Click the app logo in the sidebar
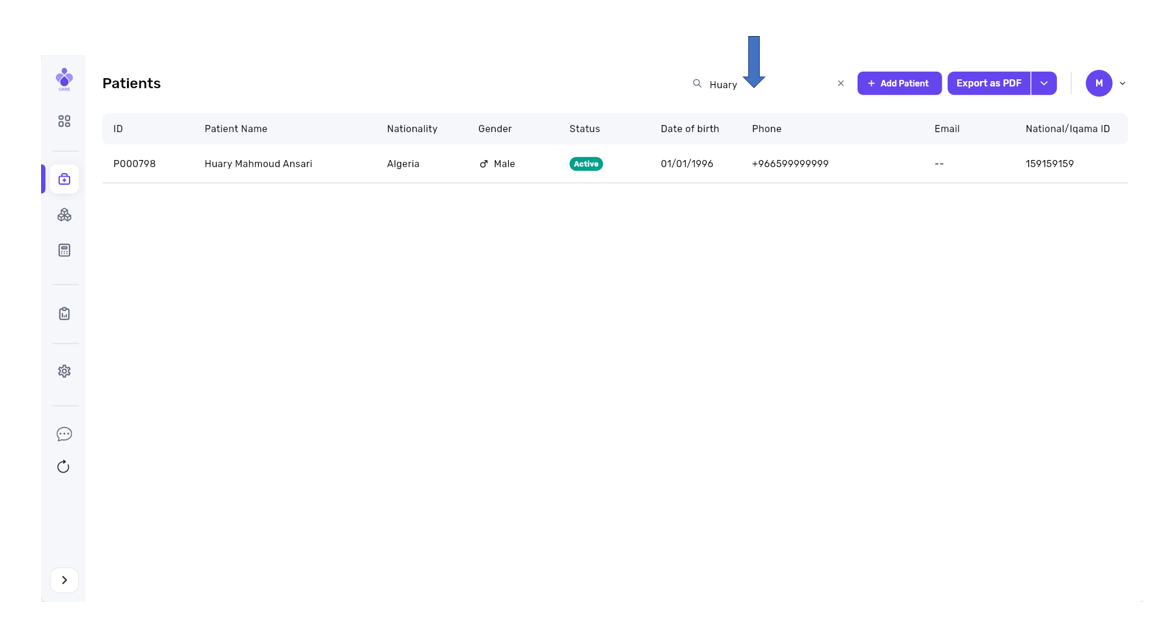1172x636 pixels. 64,79
